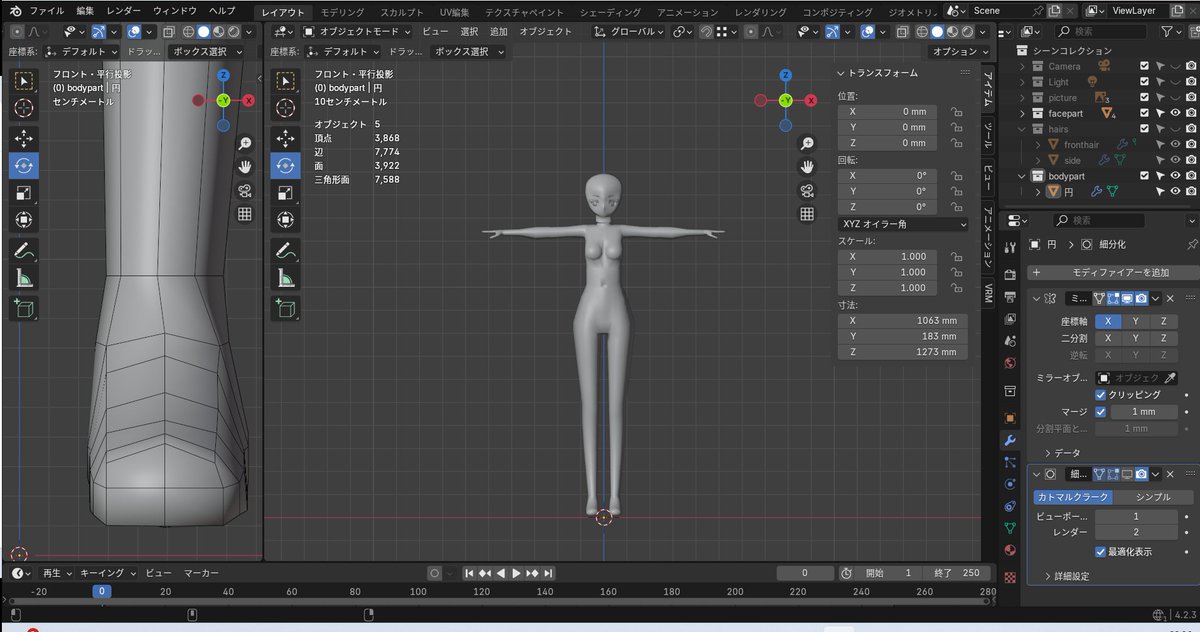Open the XYZ Euler rotation mode dropdown
The width and height of the screenshot is (1200, 632).
(x=903, y=225)
